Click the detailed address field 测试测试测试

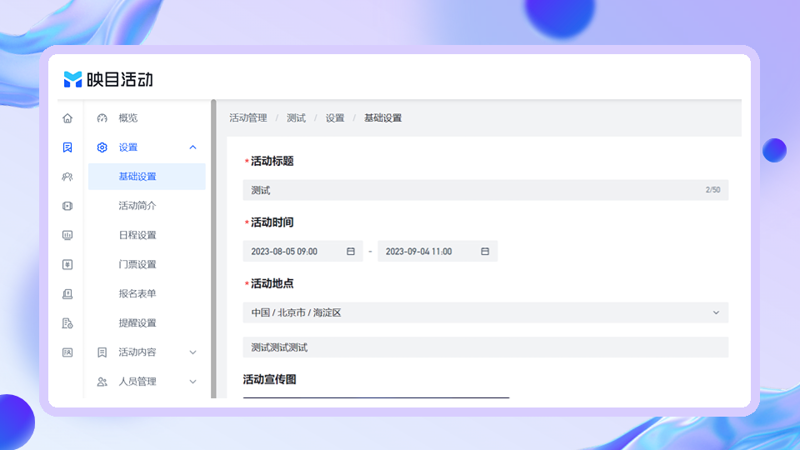click(485, 347)
